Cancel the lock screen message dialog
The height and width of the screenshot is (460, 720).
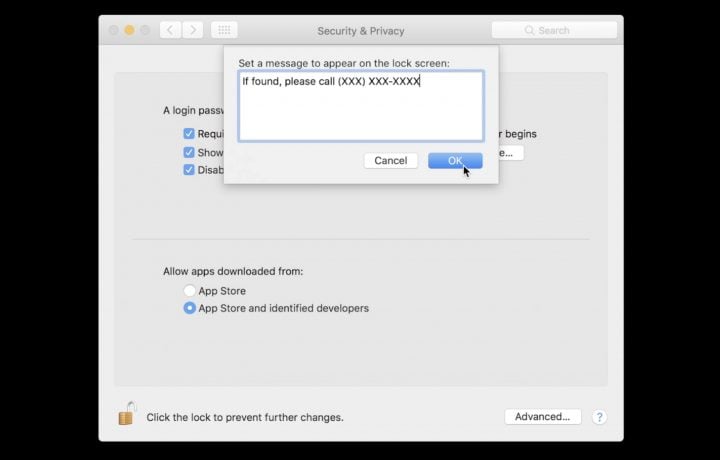(391, 161)
